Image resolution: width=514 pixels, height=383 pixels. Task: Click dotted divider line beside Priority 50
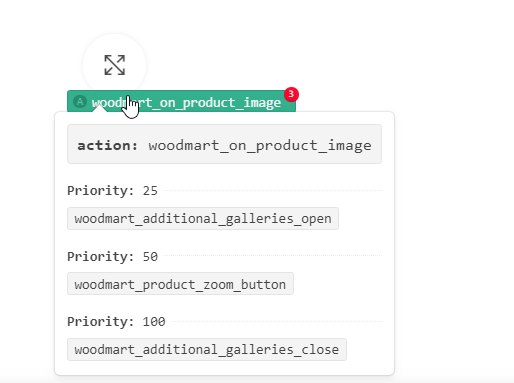(x=273, y=256)
